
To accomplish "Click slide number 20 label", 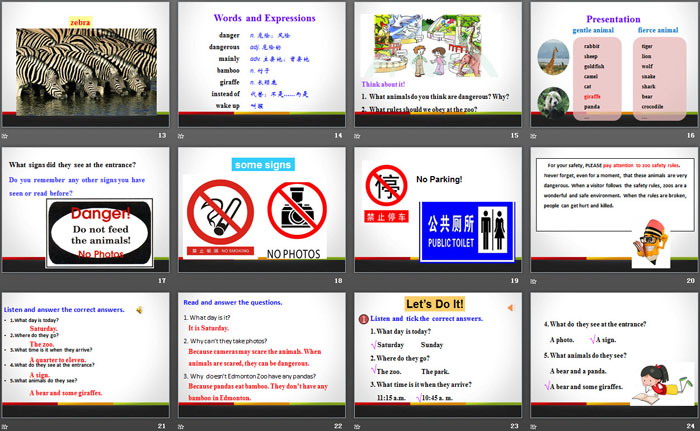I will (691, 280).
